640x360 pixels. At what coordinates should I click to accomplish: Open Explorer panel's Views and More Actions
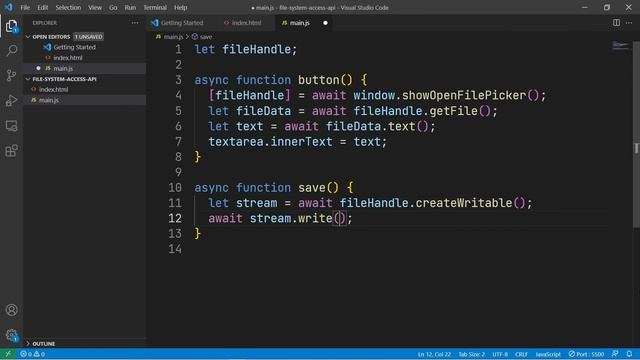point(135,23)
